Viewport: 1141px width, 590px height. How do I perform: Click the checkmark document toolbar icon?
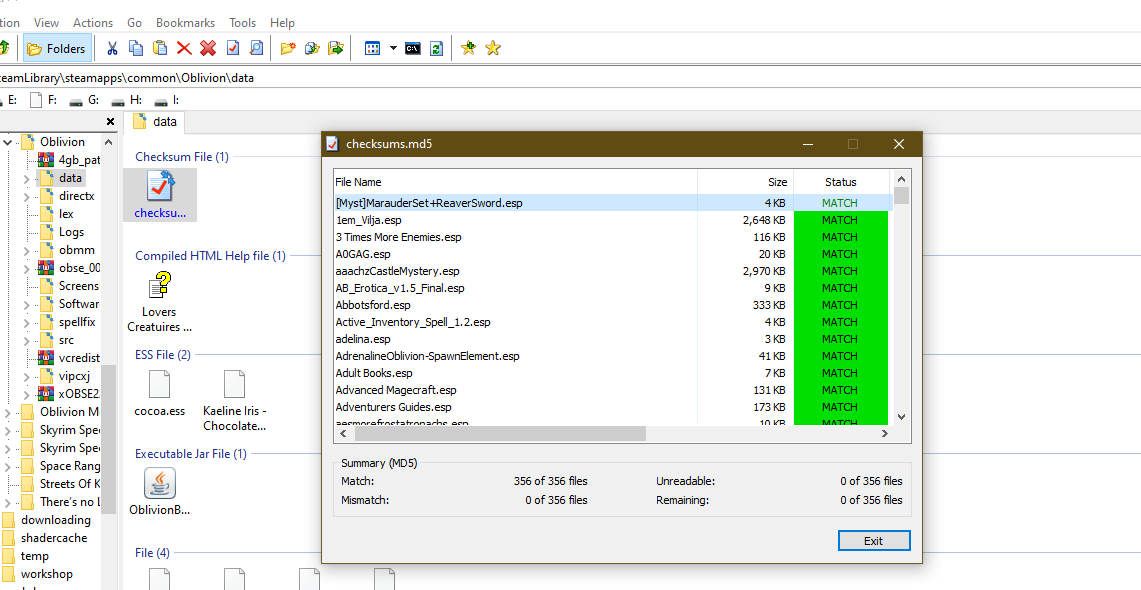(x=233, y=49)
